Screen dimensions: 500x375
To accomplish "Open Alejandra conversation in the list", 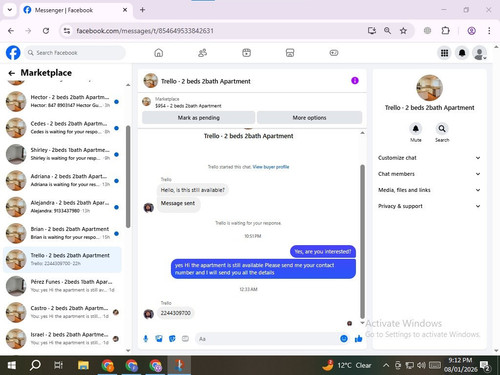I will click(62, 207).
